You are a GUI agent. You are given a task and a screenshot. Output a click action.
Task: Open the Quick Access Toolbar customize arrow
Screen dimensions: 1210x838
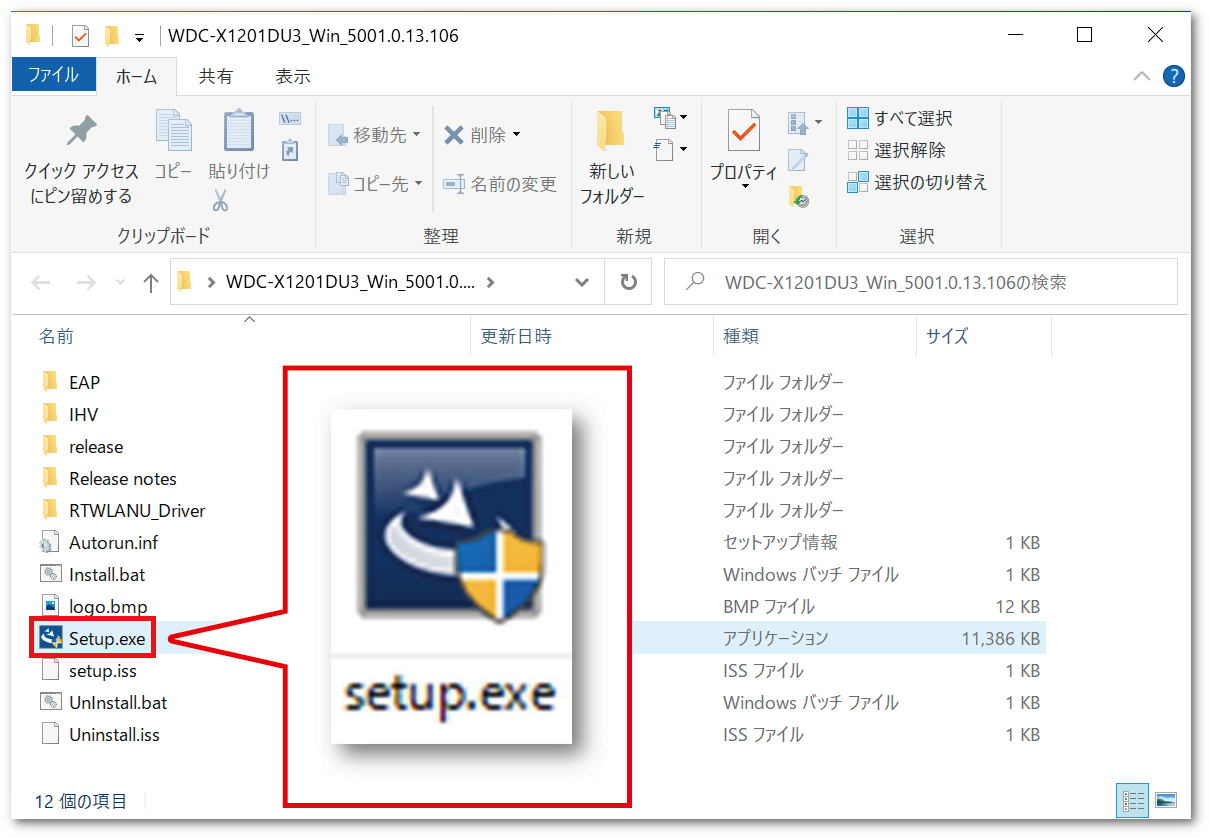click(x=139, y=37)
